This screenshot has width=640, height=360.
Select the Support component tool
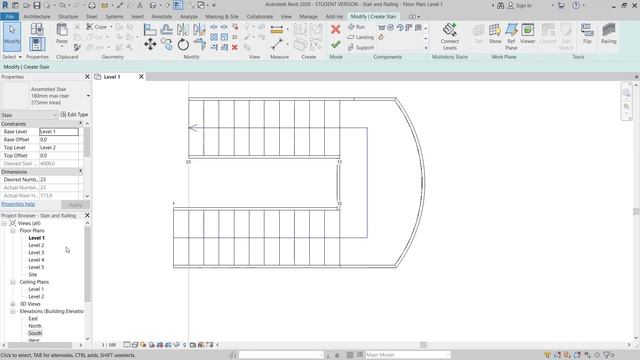pos(361,47)
